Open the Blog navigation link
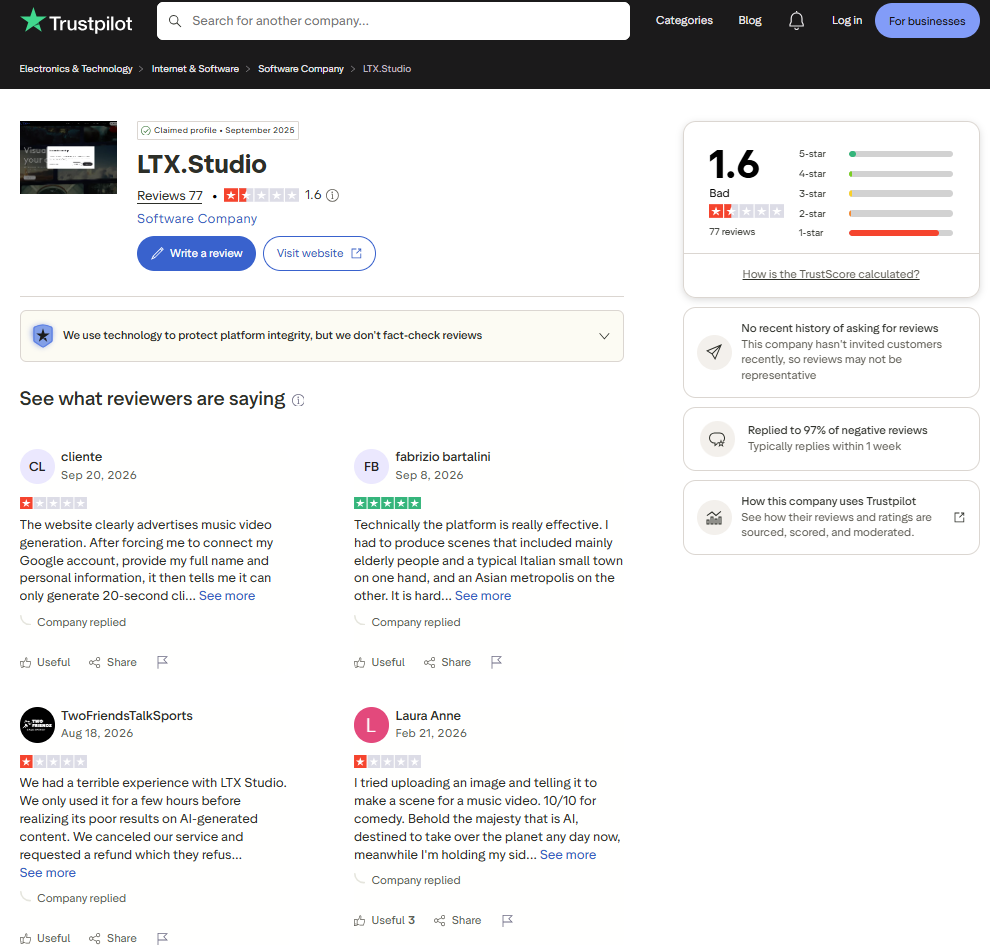This screenshot has height=945, width=990. click(x=750, y=20)
